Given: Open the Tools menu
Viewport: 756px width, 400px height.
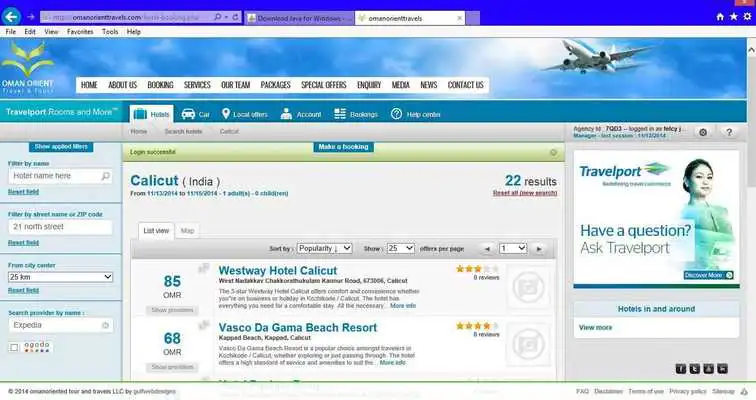Looking at the screenshot, I should click(110, 32).
